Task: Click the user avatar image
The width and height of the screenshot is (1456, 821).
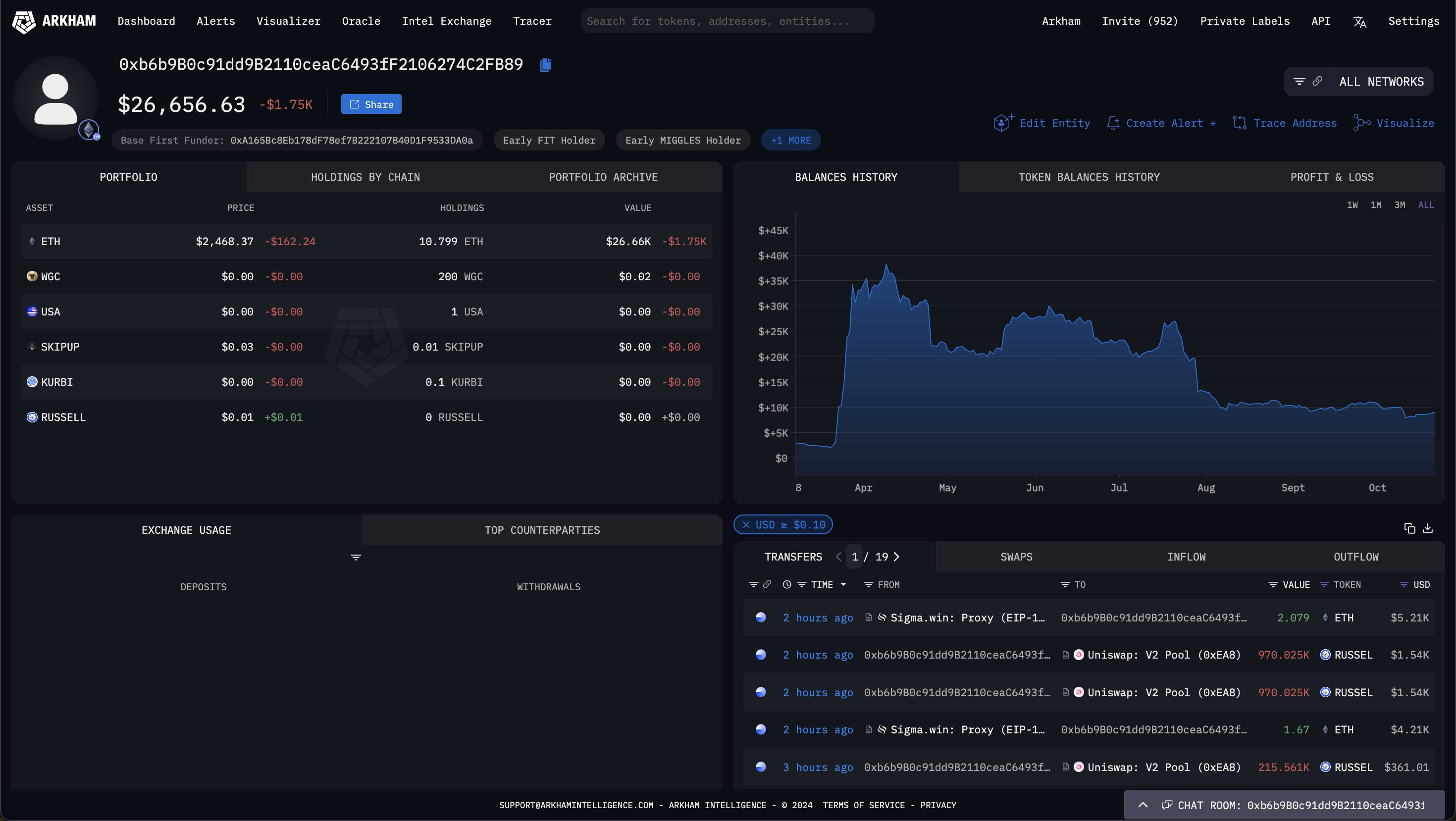Action: point(55,98)
